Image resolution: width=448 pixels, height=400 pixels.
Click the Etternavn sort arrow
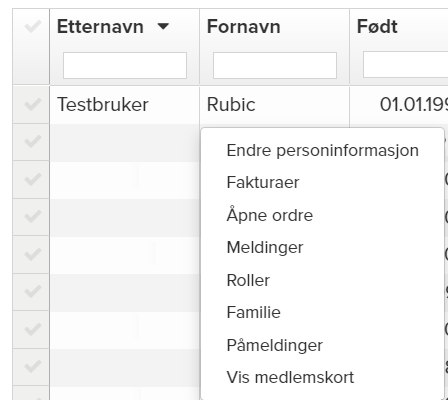(163, 26)
